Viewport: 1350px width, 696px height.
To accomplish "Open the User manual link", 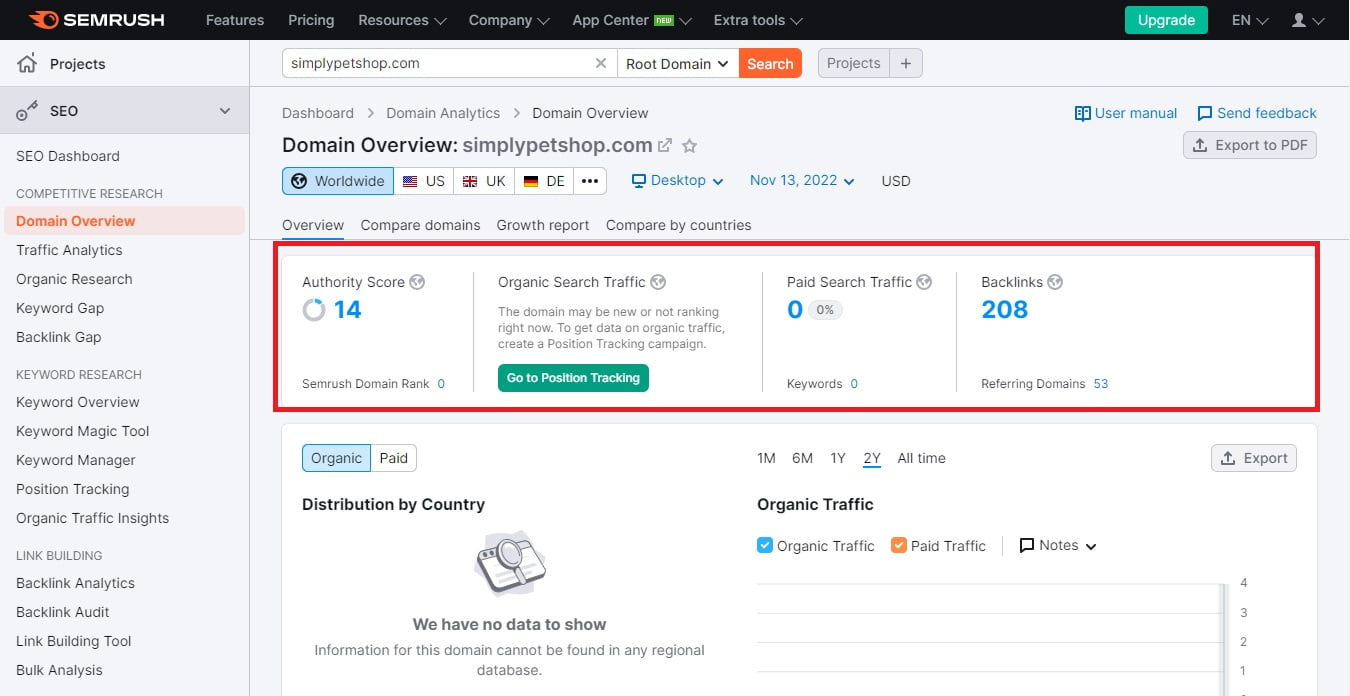I will [1126, 113].
